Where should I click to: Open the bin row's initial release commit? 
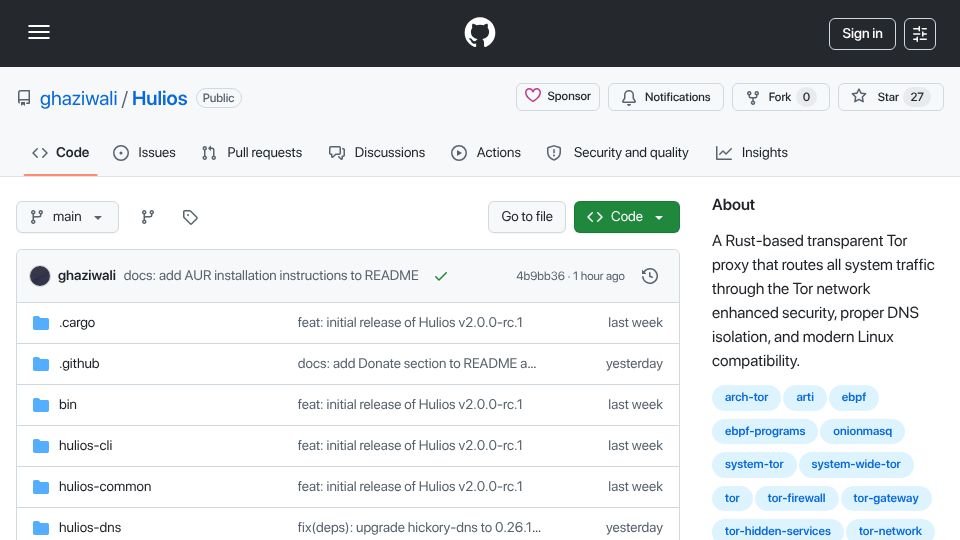[410, 405]
